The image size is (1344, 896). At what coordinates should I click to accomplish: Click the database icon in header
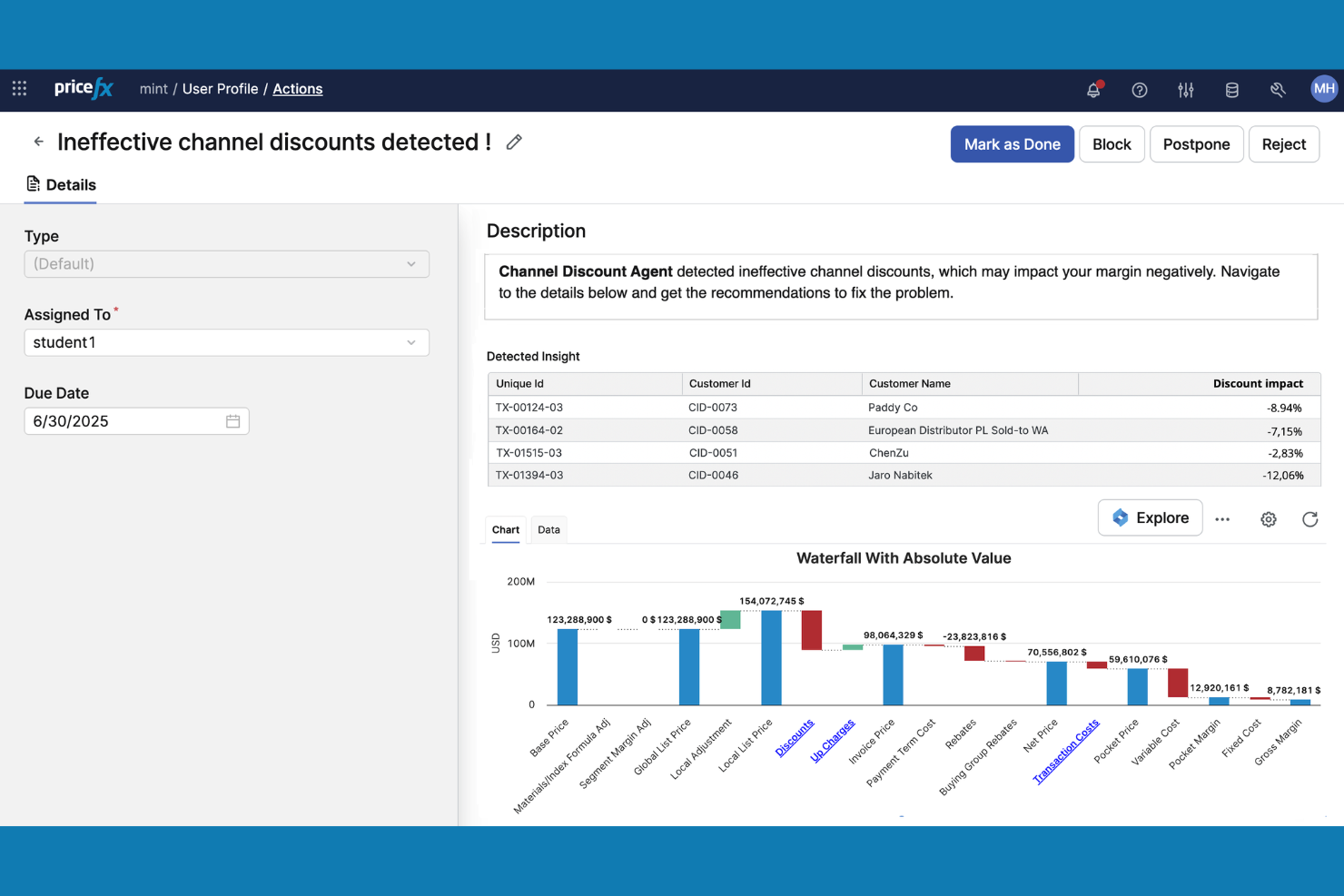(1231, 90)
